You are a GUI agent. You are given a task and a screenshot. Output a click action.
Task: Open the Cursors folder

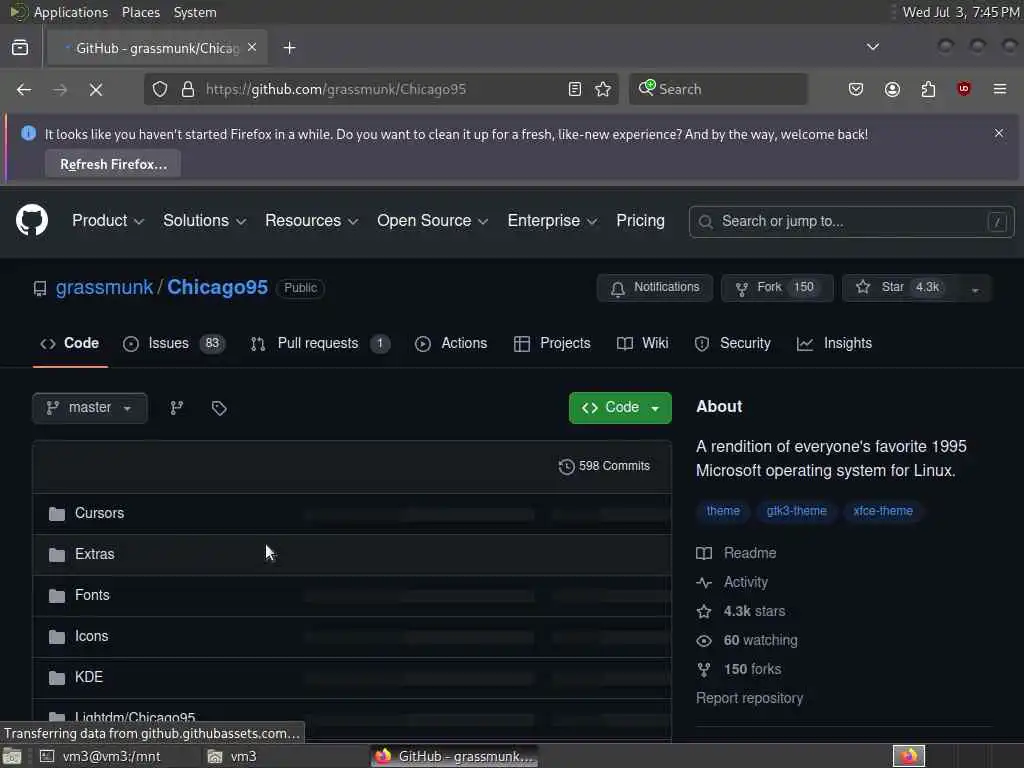99,513
